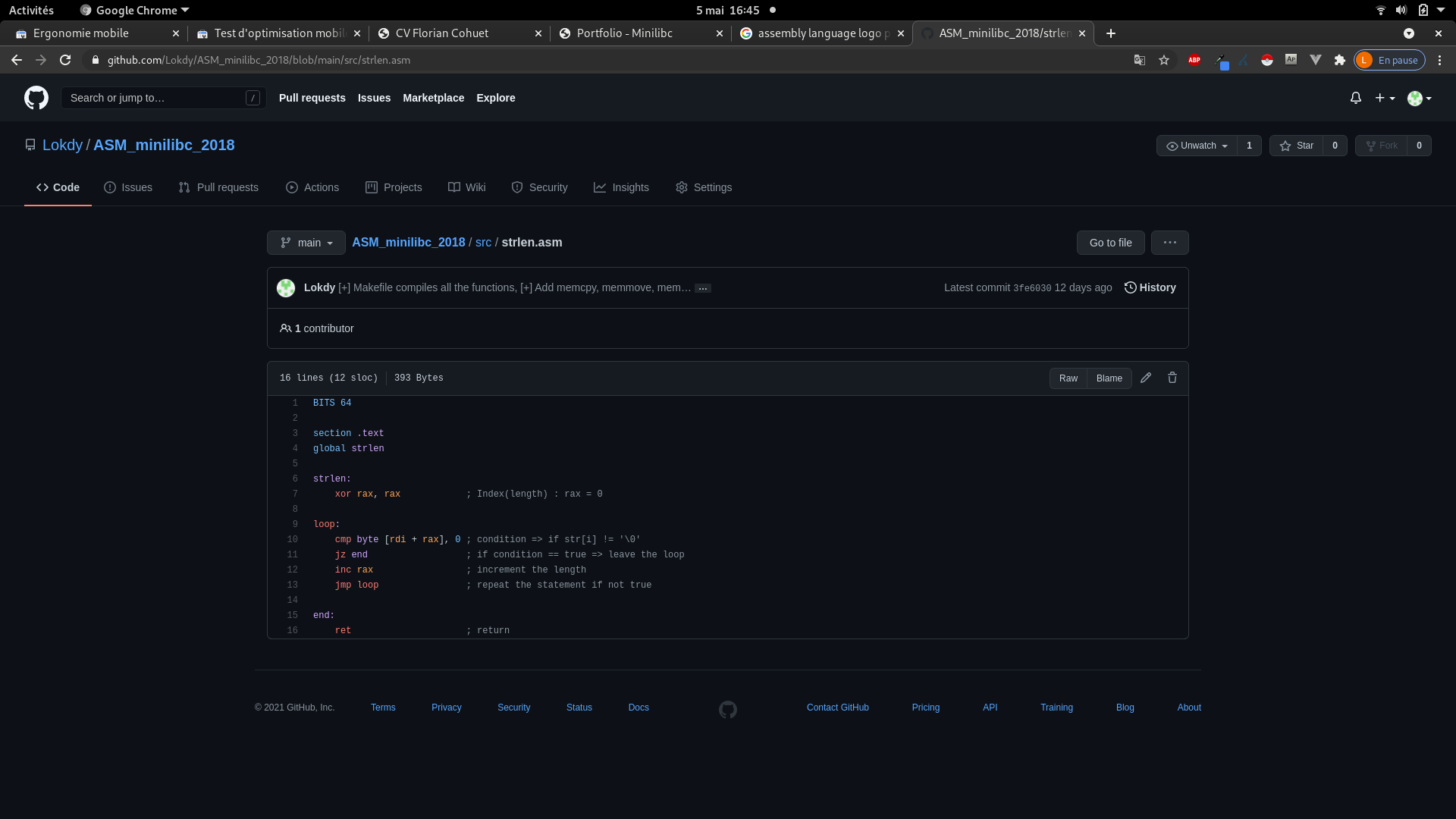Open the Actions tab
1456x819 pixels.
[312, 187]
